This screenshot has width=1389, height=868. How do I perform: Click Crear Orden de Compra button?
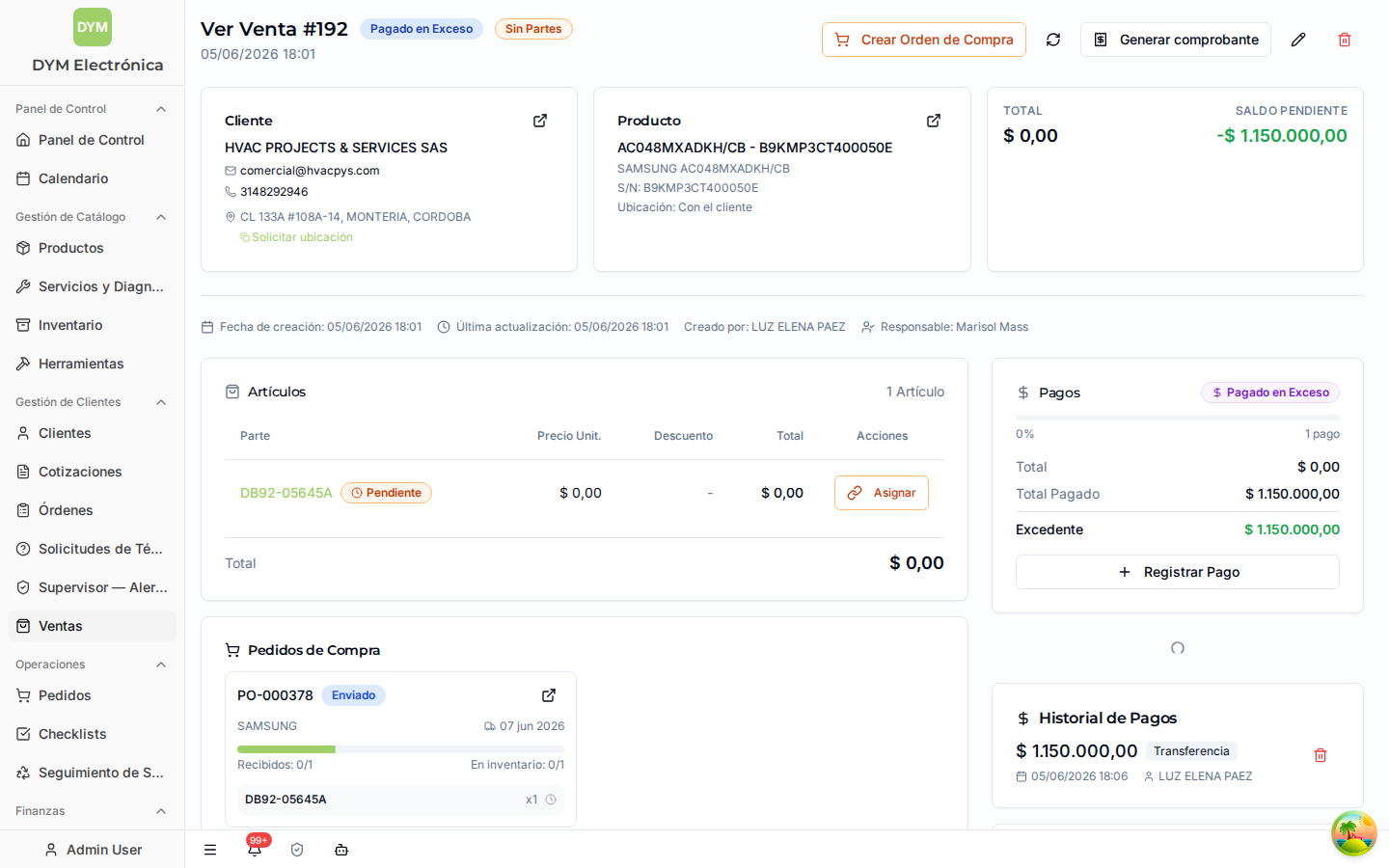[924, 40]
